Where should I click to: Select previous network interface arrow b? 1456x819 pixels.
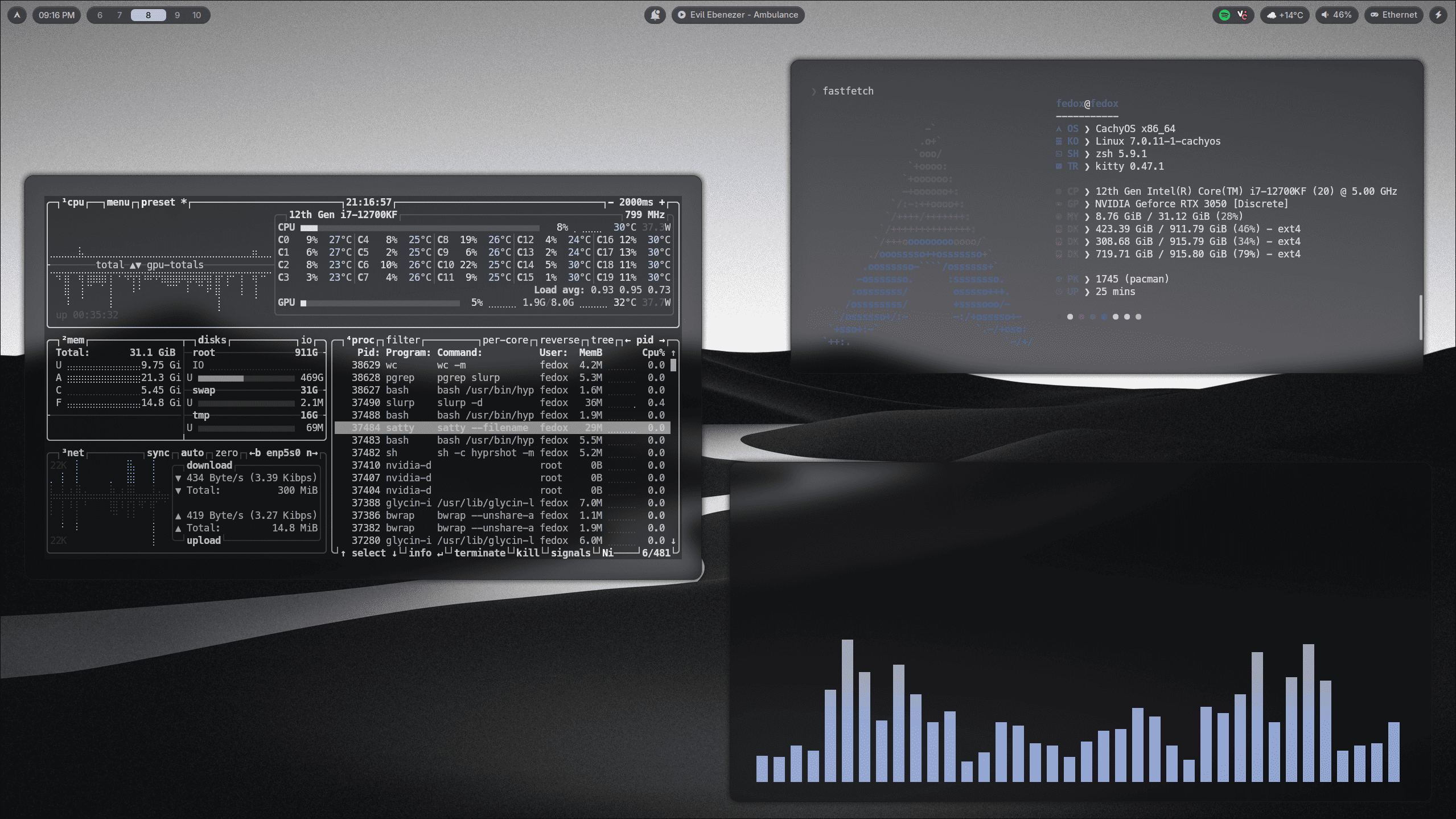(x=255, y=453)
